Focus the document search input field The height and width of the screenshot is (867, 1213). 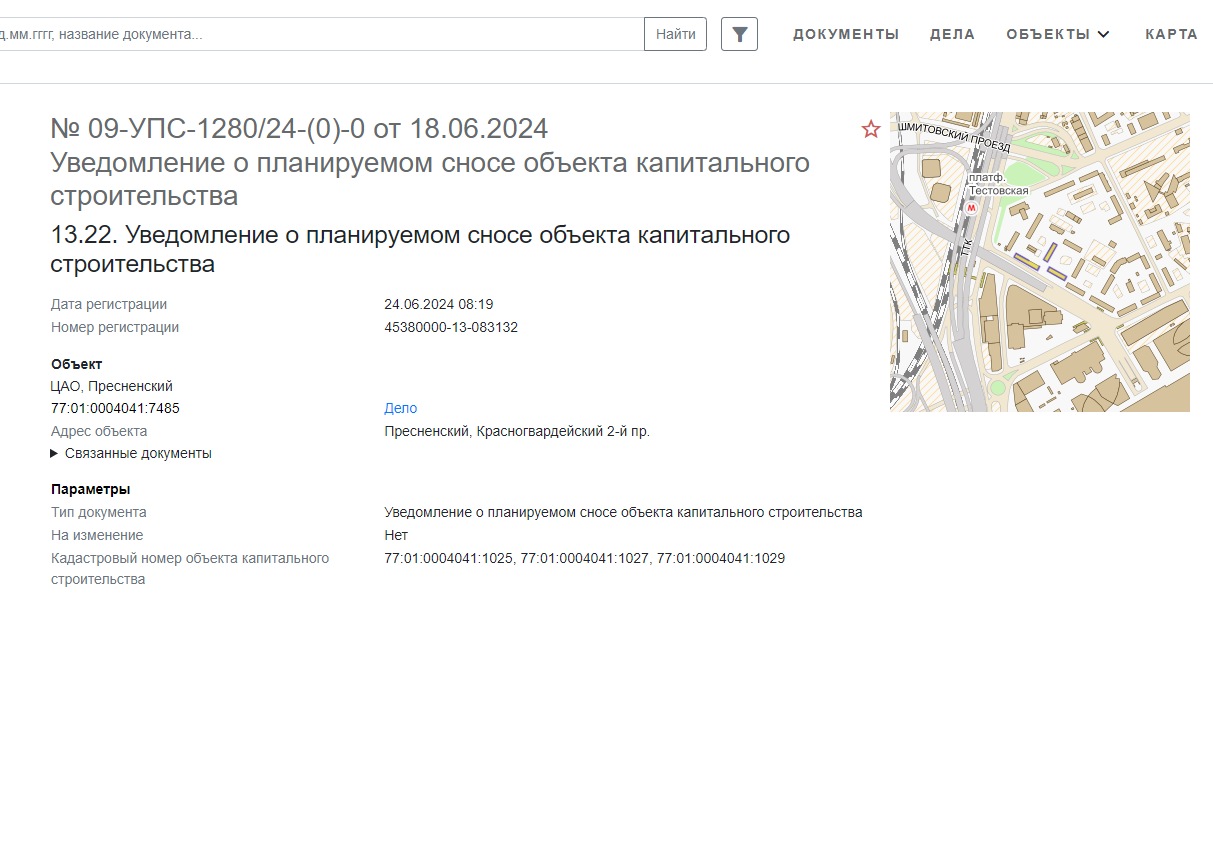(x=320, y=34)
